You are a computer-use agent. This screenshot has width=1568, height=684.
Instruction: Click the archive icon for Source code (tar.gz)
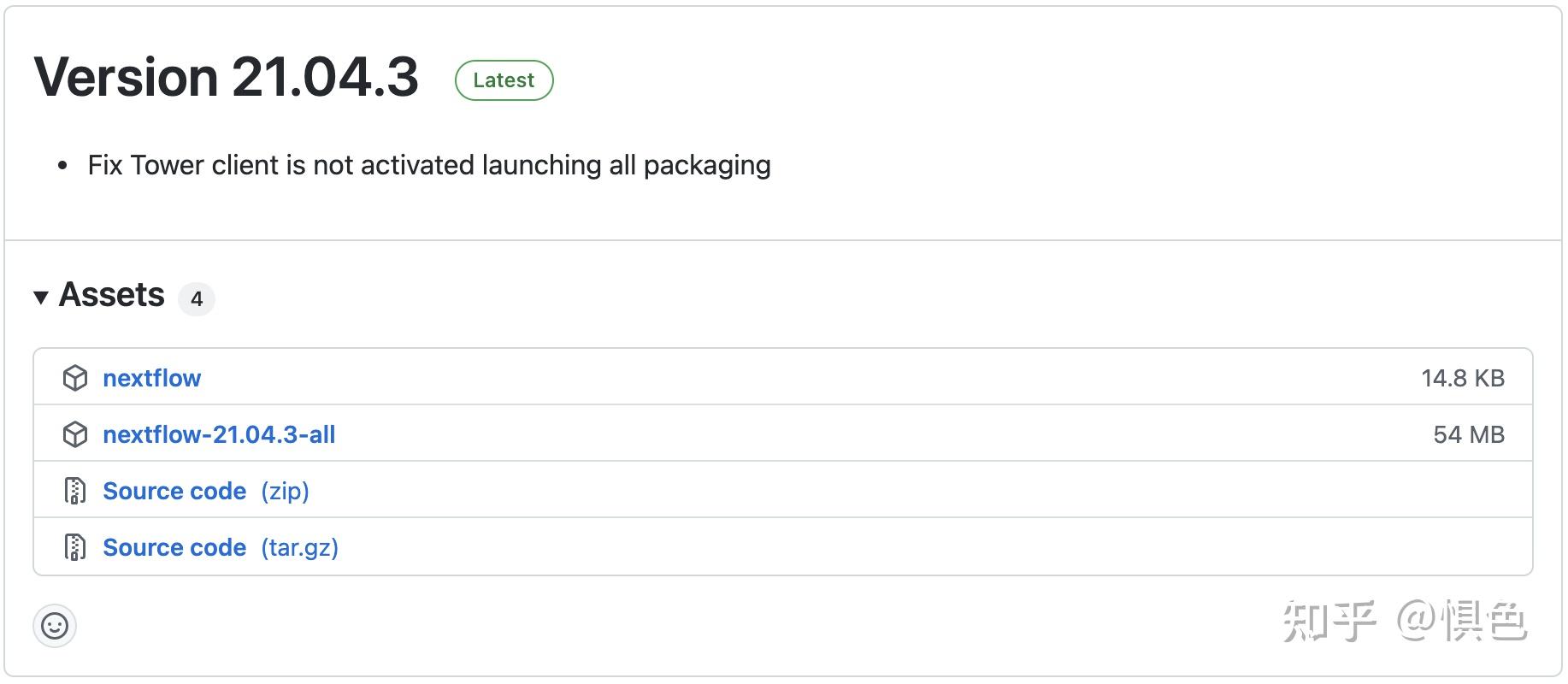(x=75, y=547)
